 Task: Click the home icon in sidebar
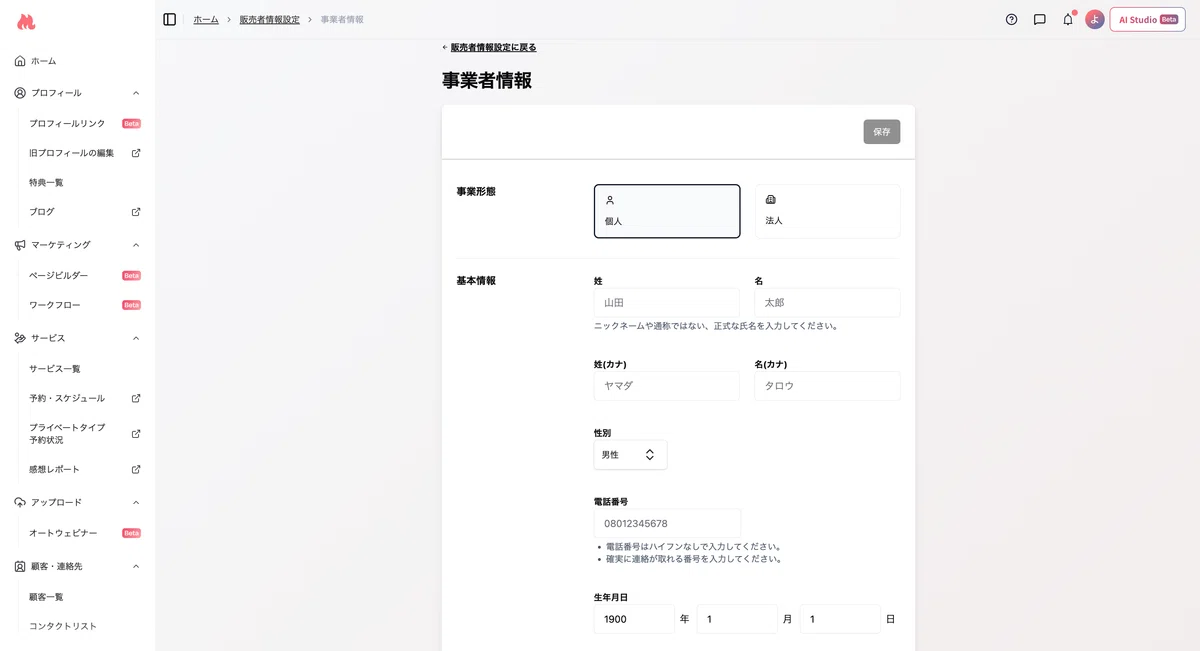(20, 61)
